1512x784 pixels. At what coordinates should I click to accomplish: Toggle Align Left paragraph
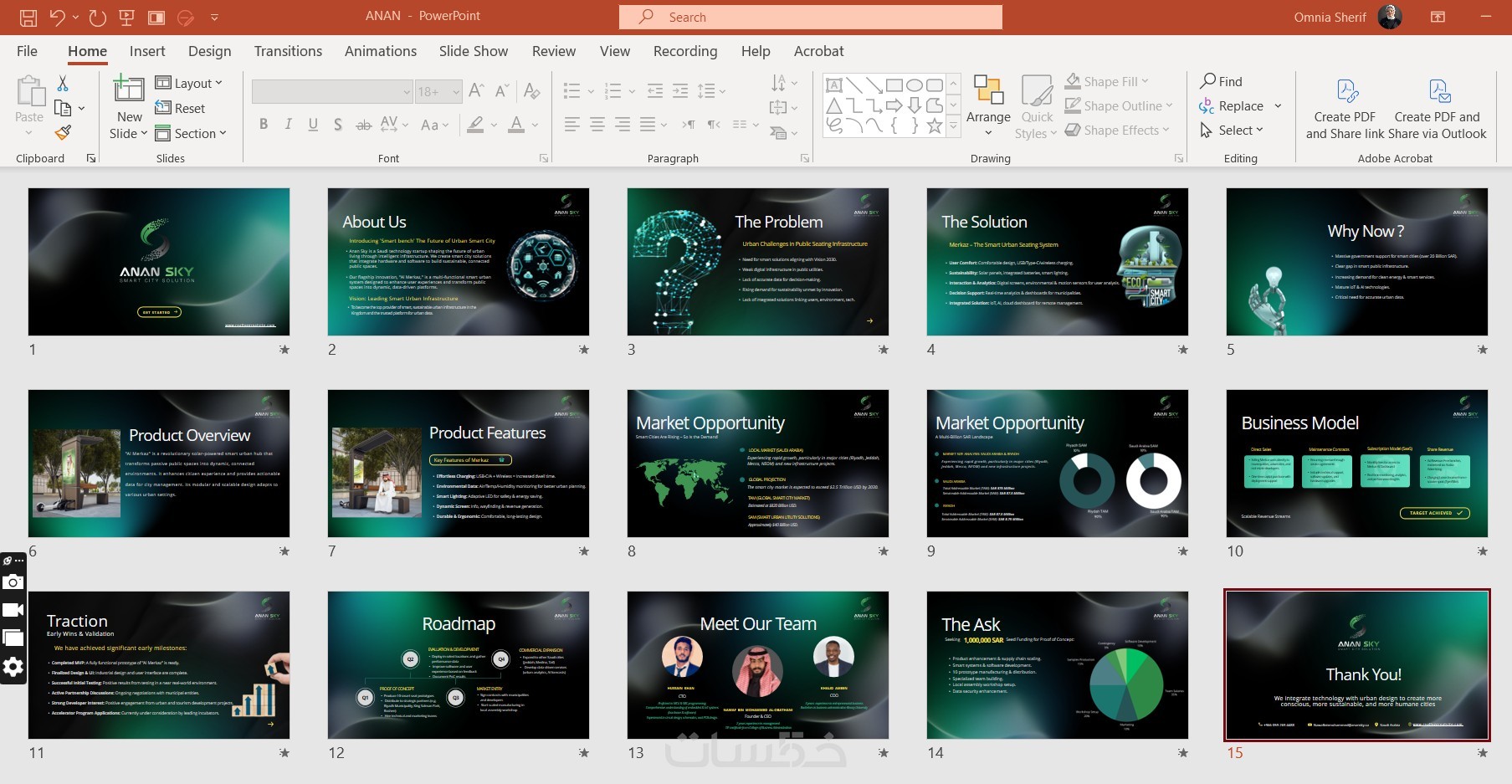point(571,124)
